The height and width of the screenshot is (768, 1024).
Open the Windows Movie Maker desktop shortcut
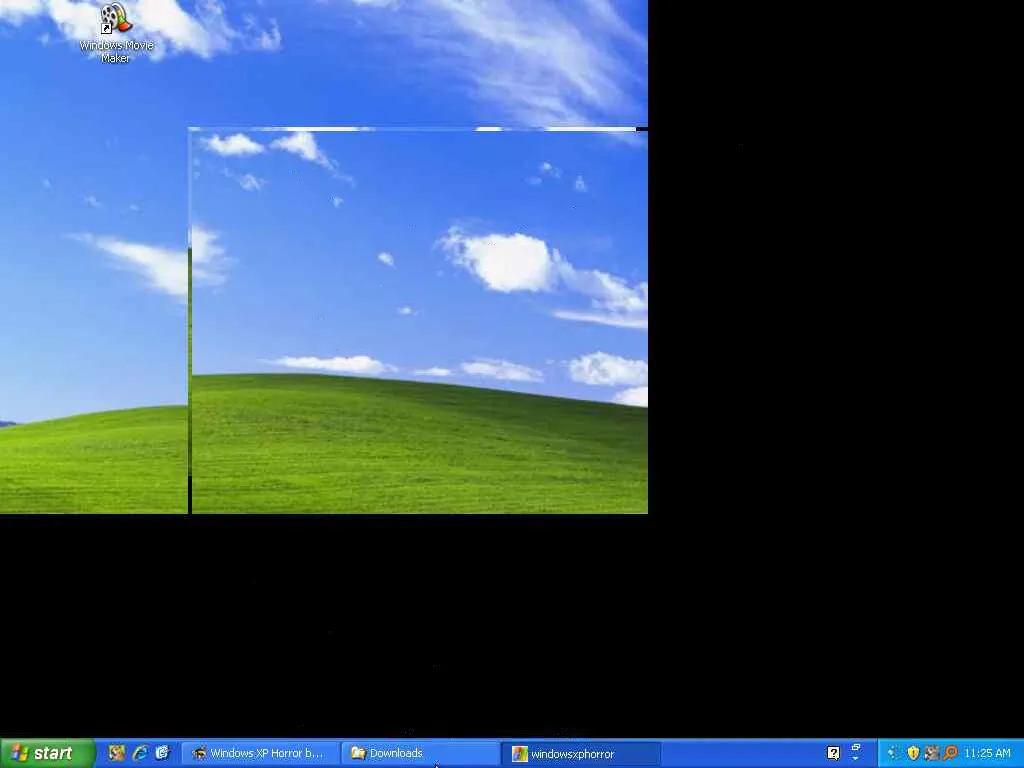[x=116, y=33]
